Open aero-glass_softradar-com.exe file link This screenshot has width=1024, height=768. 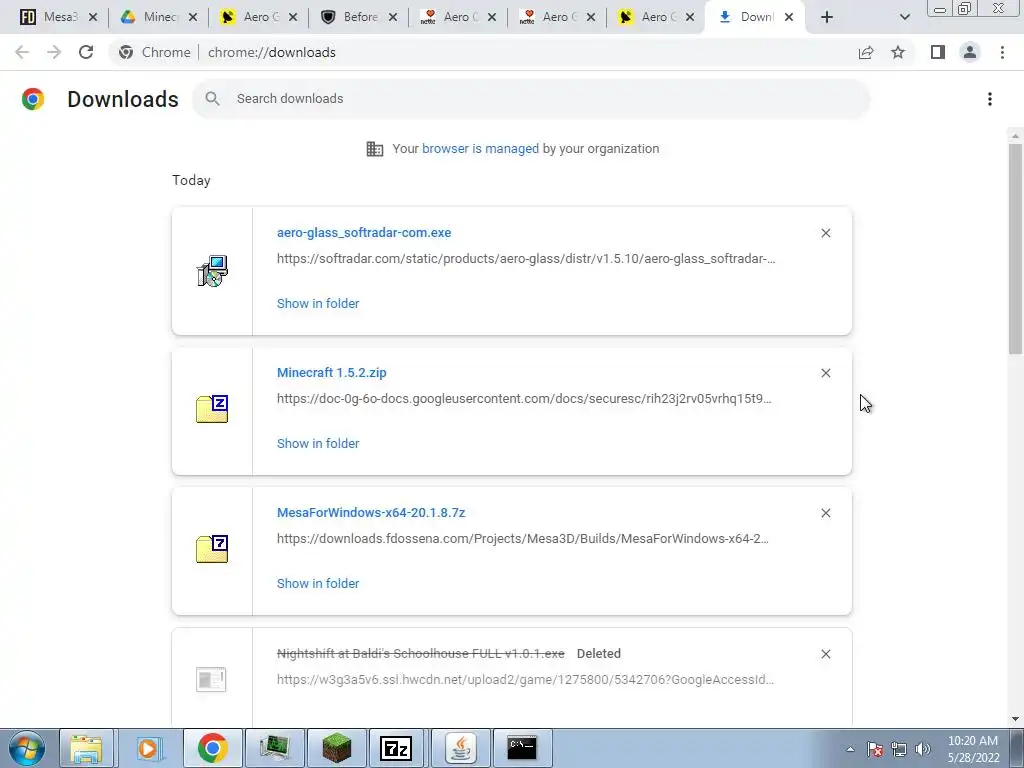tap(364, 232)
